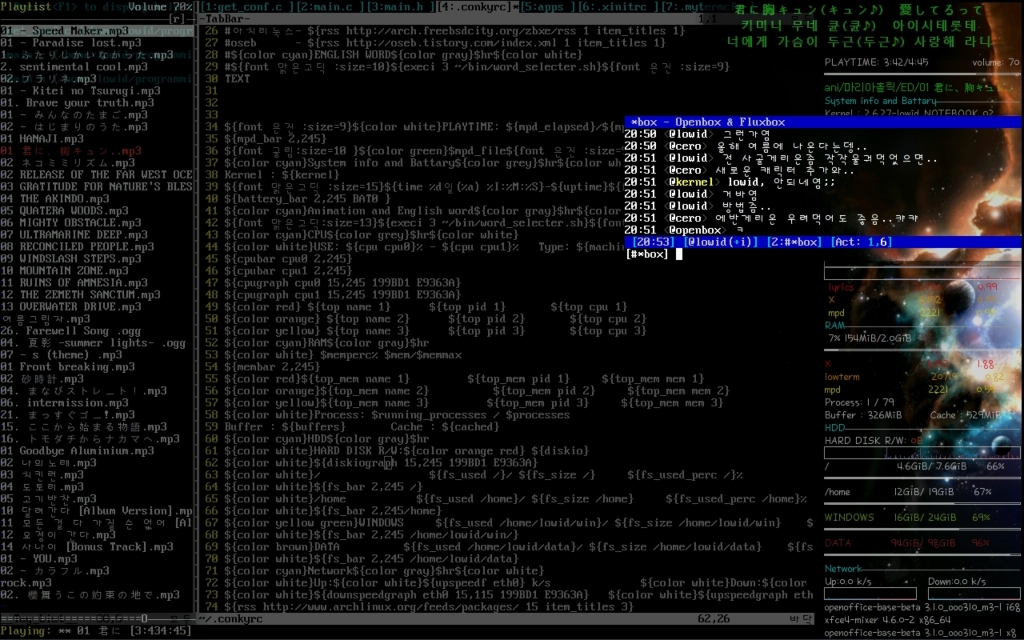This screenshot has width=1024, height=640.
Task: Switch to the 1:get_conf.c tab
Action: [245, 7]
